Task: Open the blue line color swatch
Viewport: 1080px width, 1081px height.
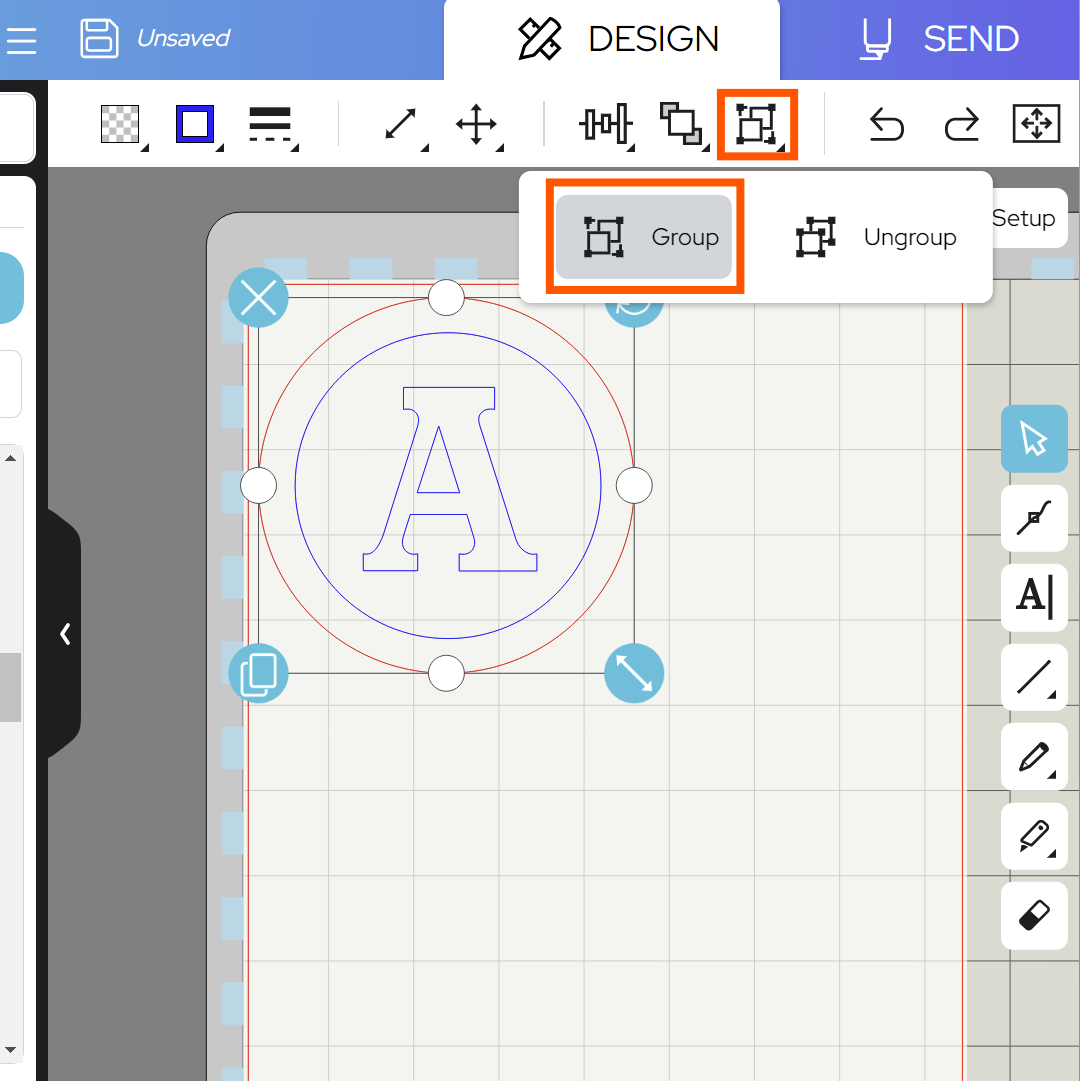Action: point(195,124)
